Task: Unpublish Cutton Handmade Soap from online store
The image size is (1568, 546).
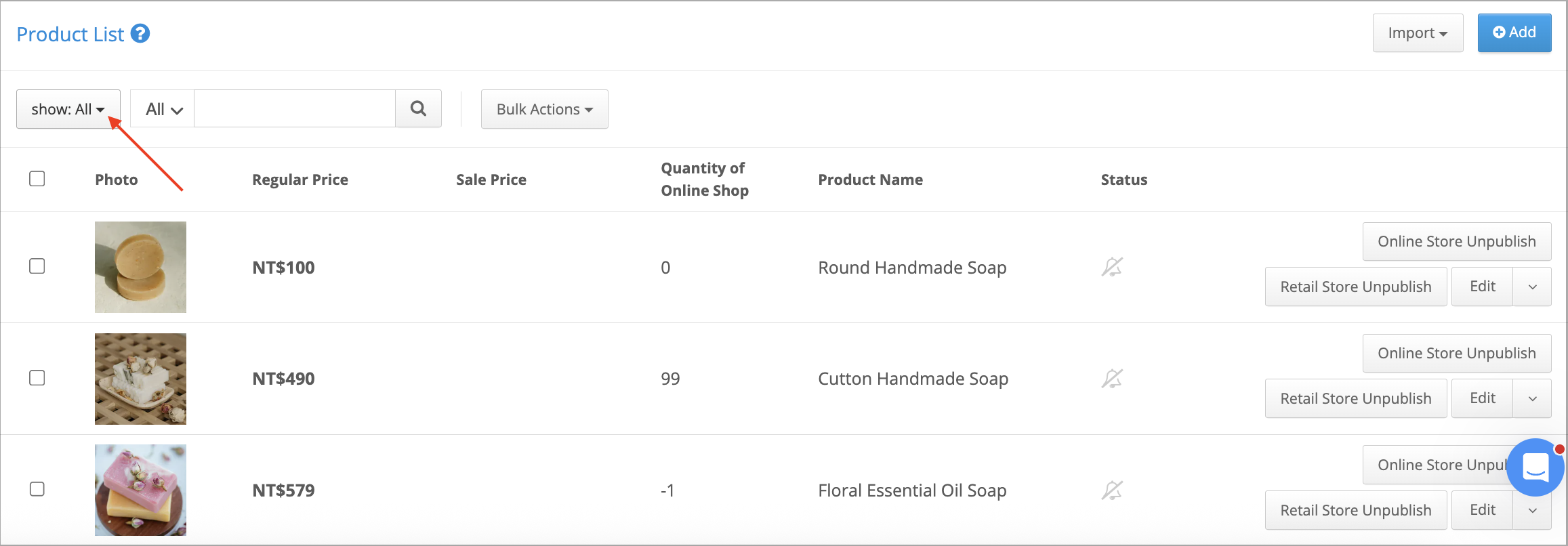Action: (x=1457, y=353)
